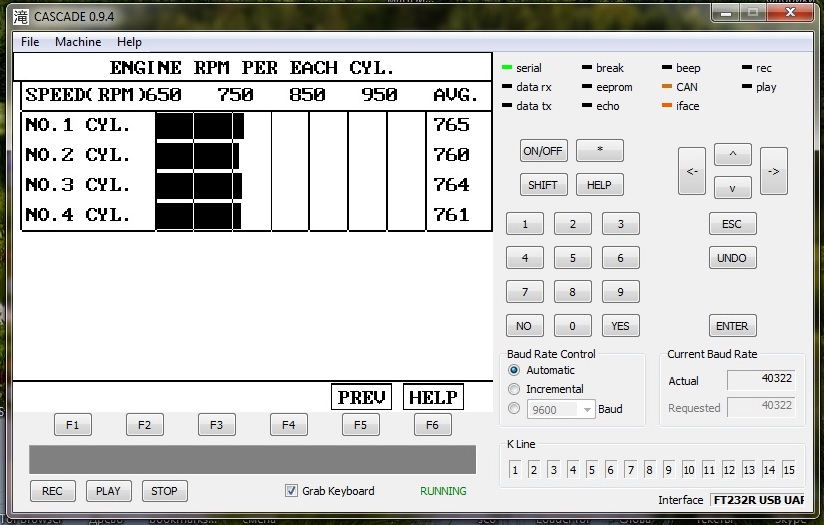
Task: Click the PREV softkey on display
Action: (x=361, y=397)
